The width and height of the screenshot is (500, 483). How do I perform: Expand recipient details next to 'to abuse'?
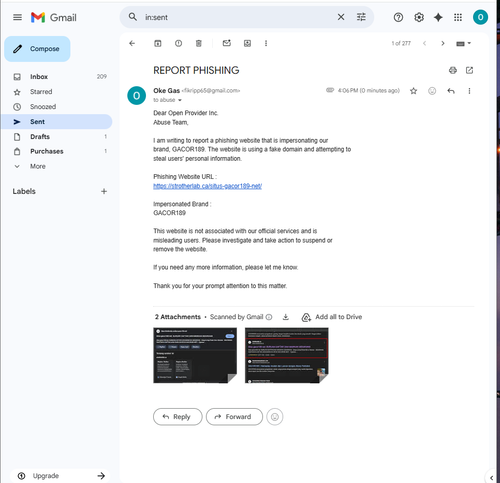click(180, 100)
